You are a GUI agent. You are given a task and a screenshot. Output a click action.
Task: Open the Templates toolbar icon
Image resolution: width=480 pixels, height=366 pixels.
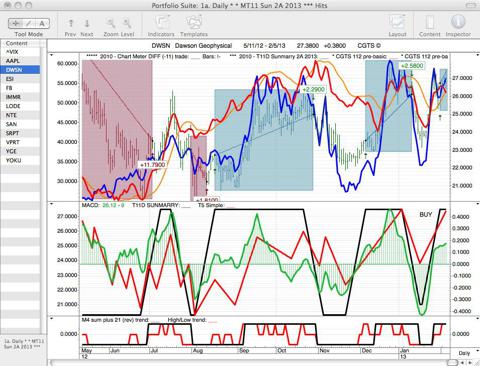[194, 23]
